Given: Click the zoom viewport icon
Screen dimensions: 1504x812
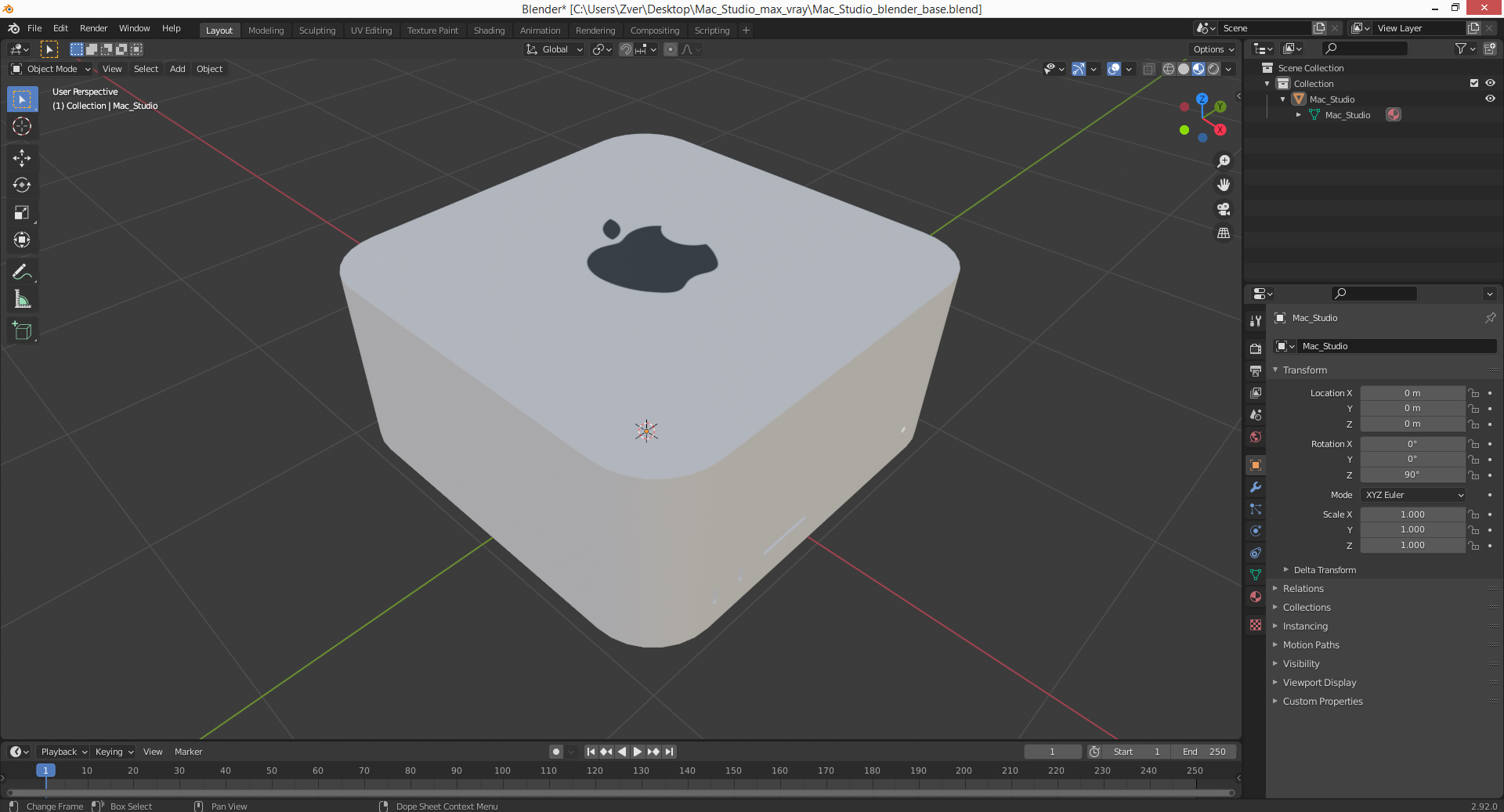Looking at the screenshot, I should [x=1224, y=161].
